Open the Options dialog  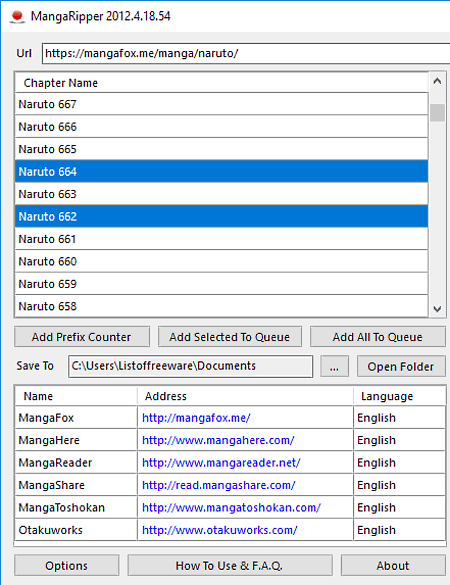coord(66,566)
